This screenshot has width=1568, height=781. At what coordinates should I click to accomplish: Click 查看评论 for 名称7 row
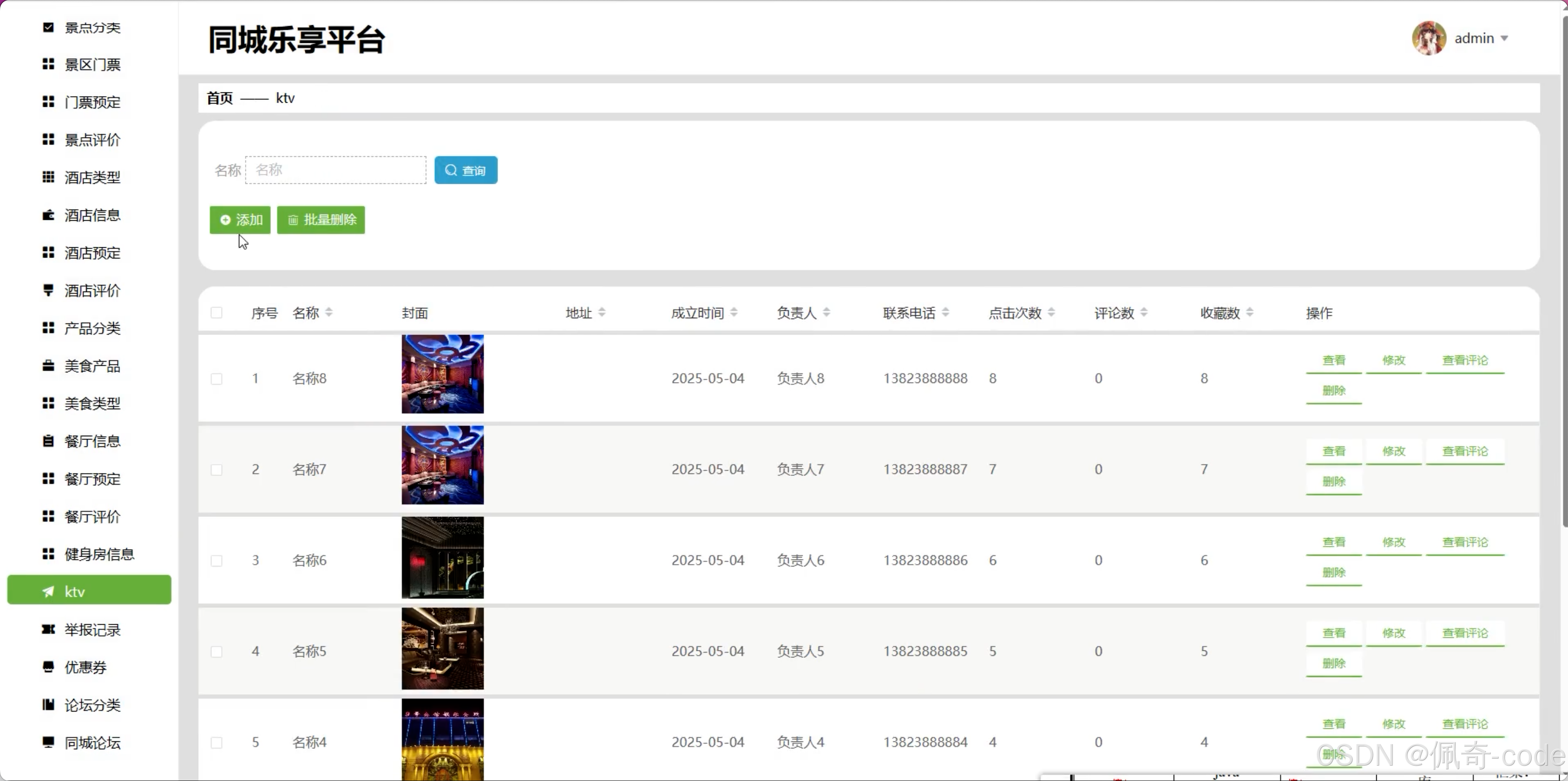(x=1464, y=452)
